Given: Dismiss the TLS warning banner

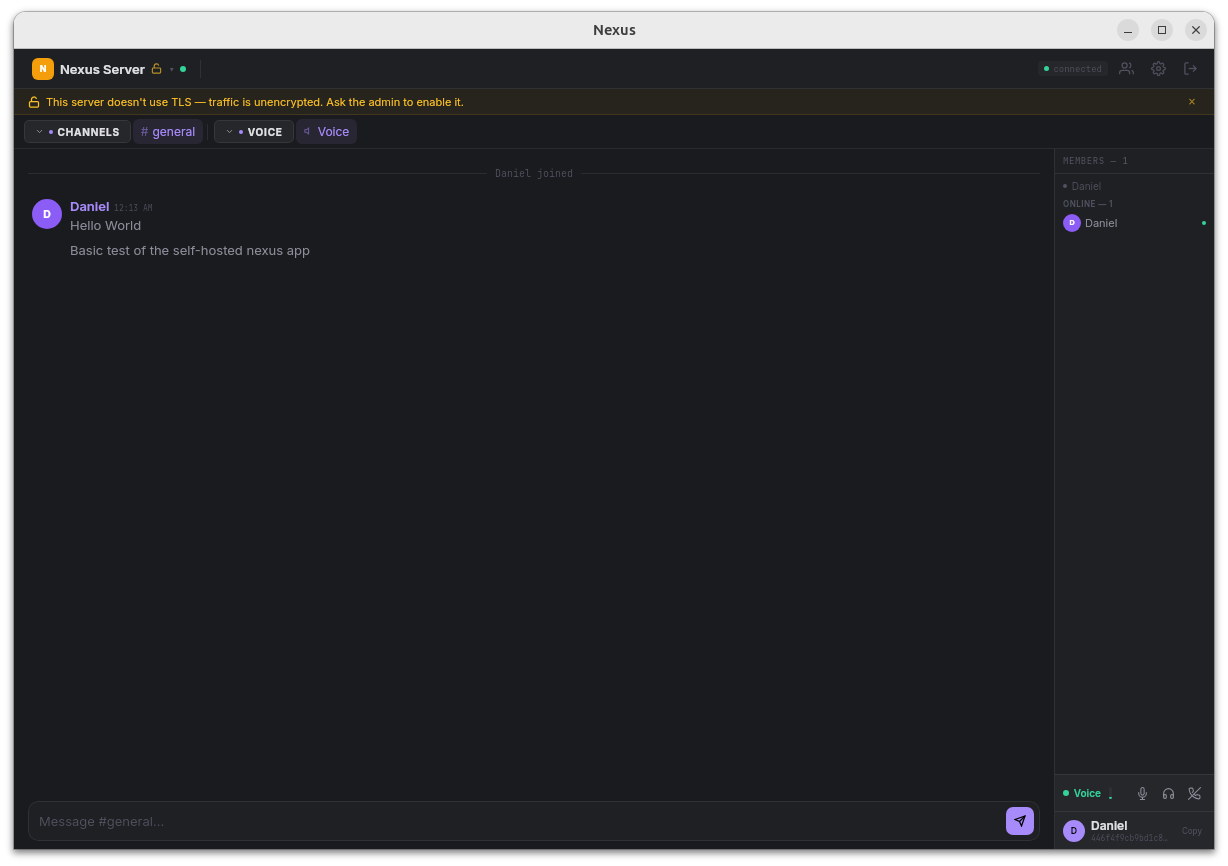Looking at the screenshot, I should 1191,101.
